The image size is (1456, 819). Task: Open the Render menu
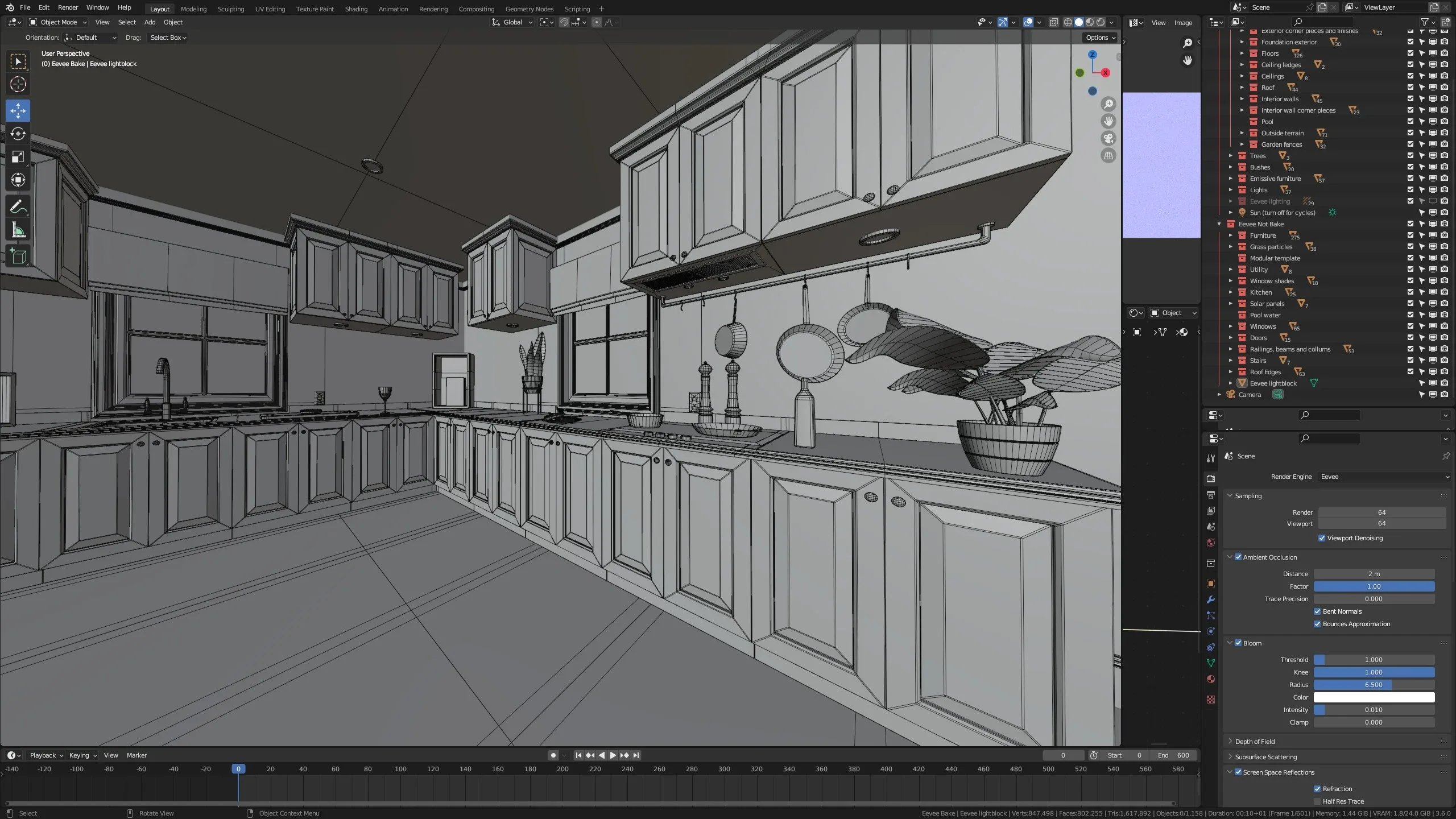[x=68, y=7]
